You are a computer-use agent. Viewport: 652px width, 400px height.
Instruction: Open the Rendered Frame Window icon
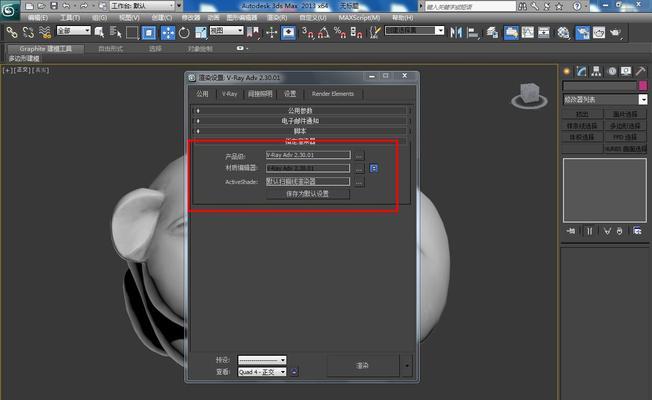click(x=599, y=32)
